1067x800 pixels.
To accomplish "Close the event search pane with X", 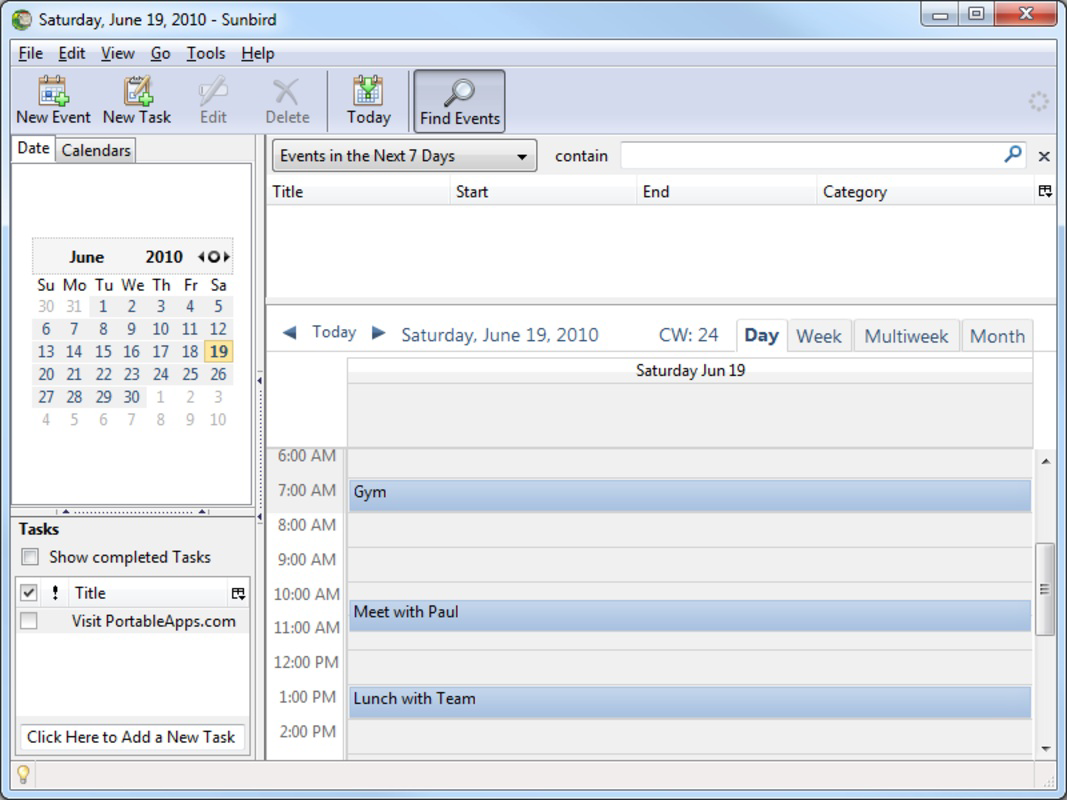I will pos(1044,156).
